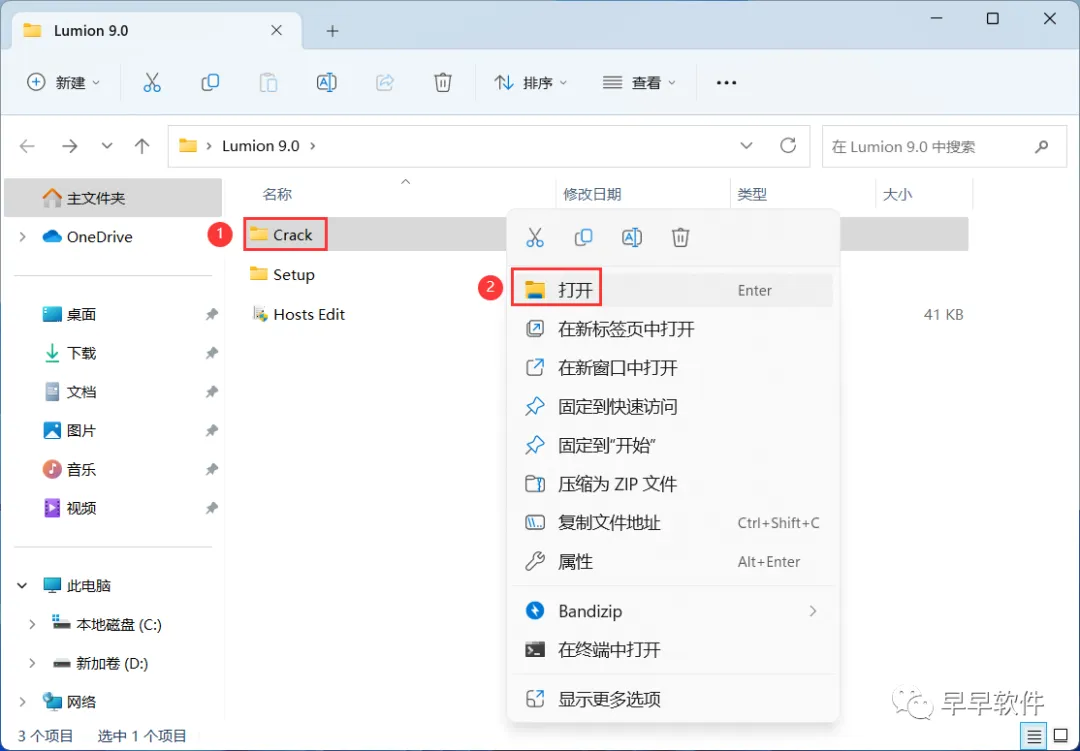Expand the OneDrive tree node
1080x751 pixels.
click(x=23, y=237)
